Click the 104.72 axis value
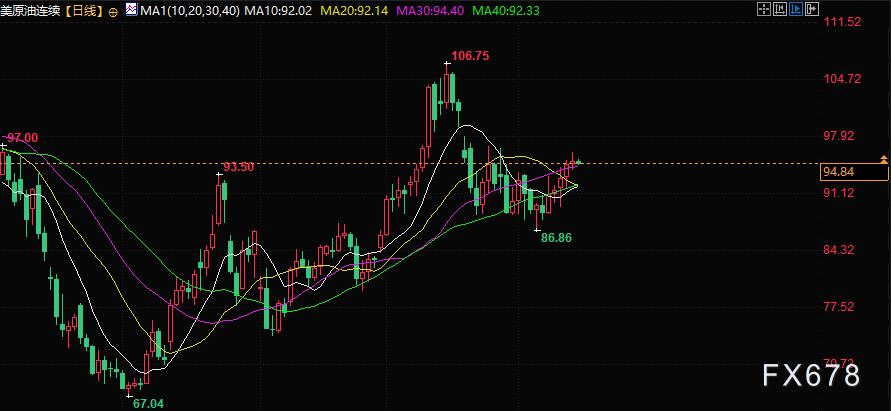891x411 pixels. coord(843,78)
